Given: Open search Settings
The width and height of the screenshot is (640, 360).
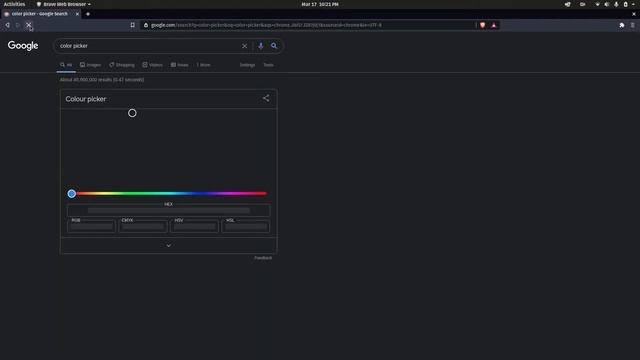Looking at the screenshot, I should click(247, 65).
